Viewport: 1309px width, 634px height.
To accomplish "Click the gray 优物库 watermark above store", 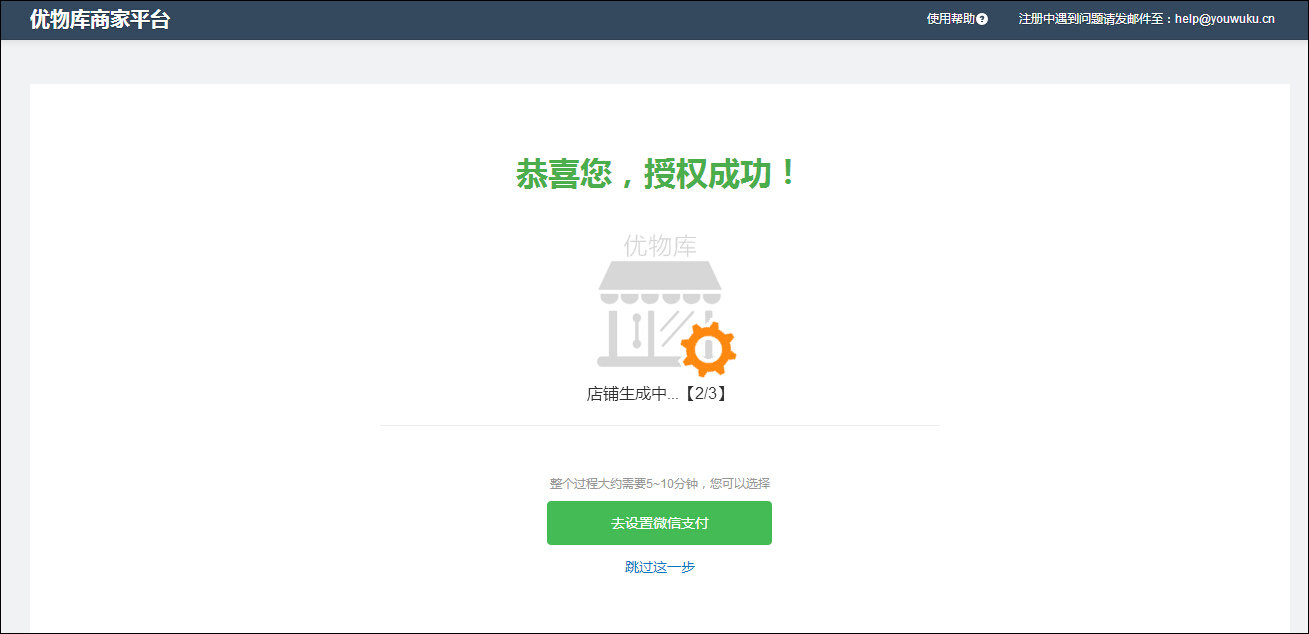I will click(660, 246).
